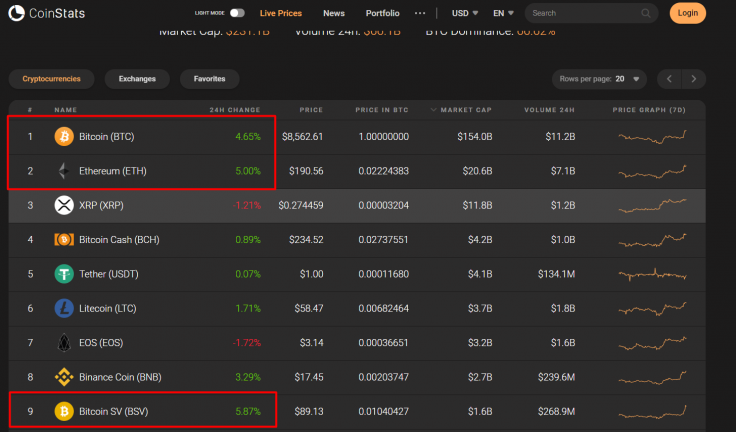Image resolution: width=736 pixels, height=432 pixels.
Task: Open the Portfolio menu item
Action: click(383, 13)
